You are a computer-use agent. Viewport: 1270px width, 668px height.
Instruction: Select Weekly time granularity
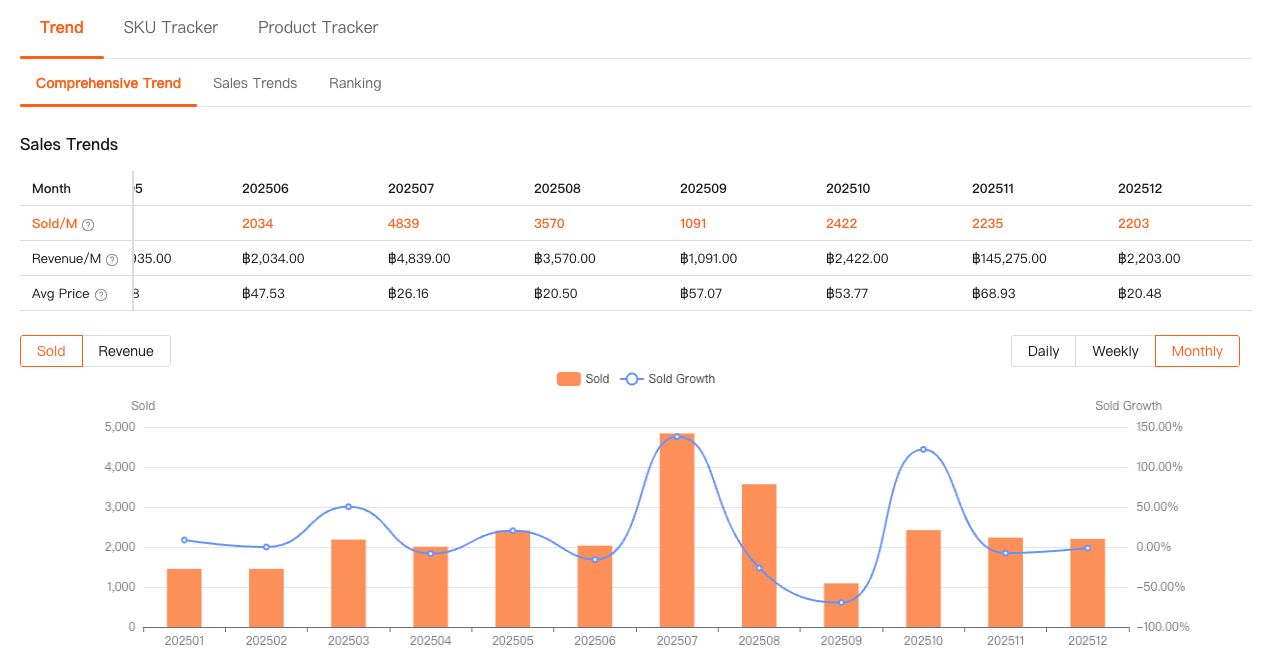[x=1115, y=351]
